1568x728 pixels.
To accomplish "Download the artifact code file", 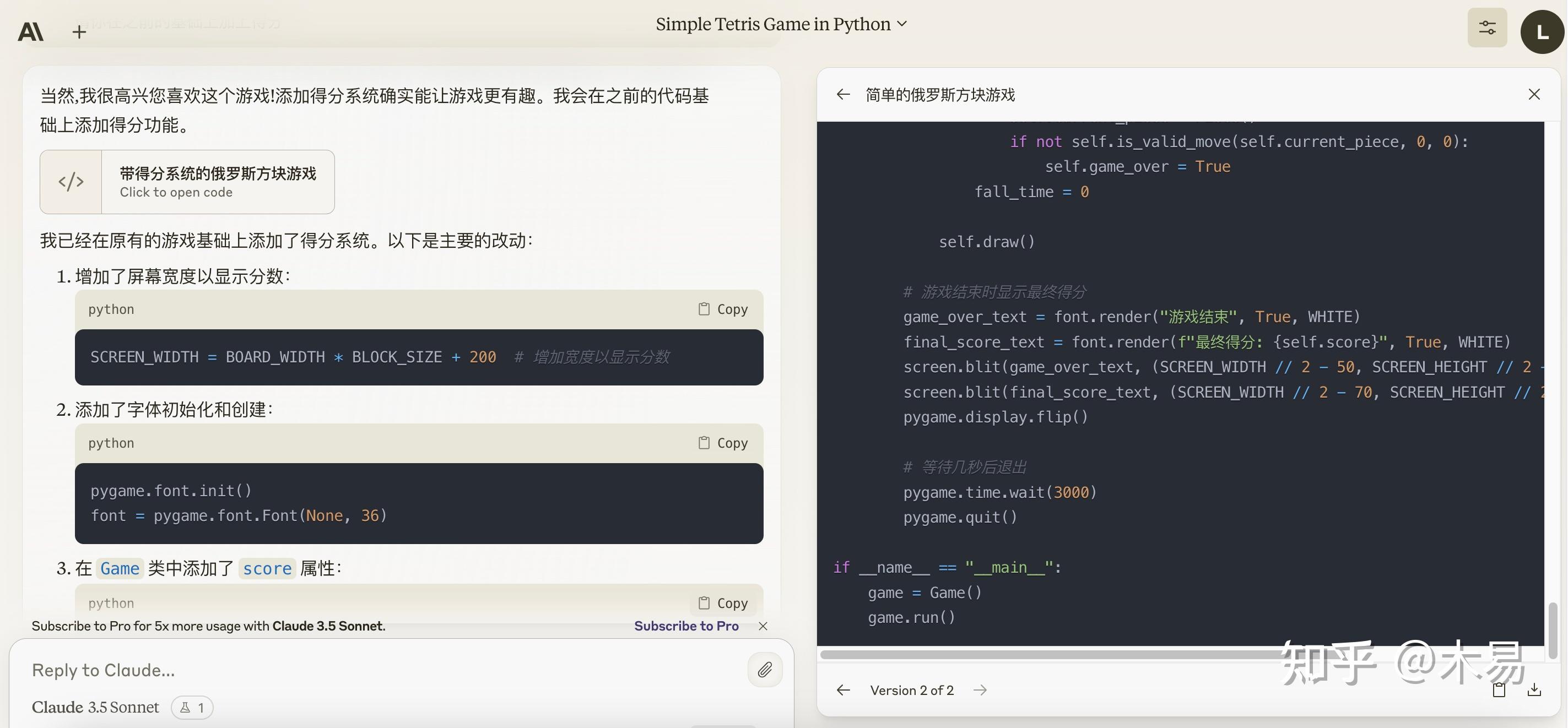I will (x=1534, y=689).
